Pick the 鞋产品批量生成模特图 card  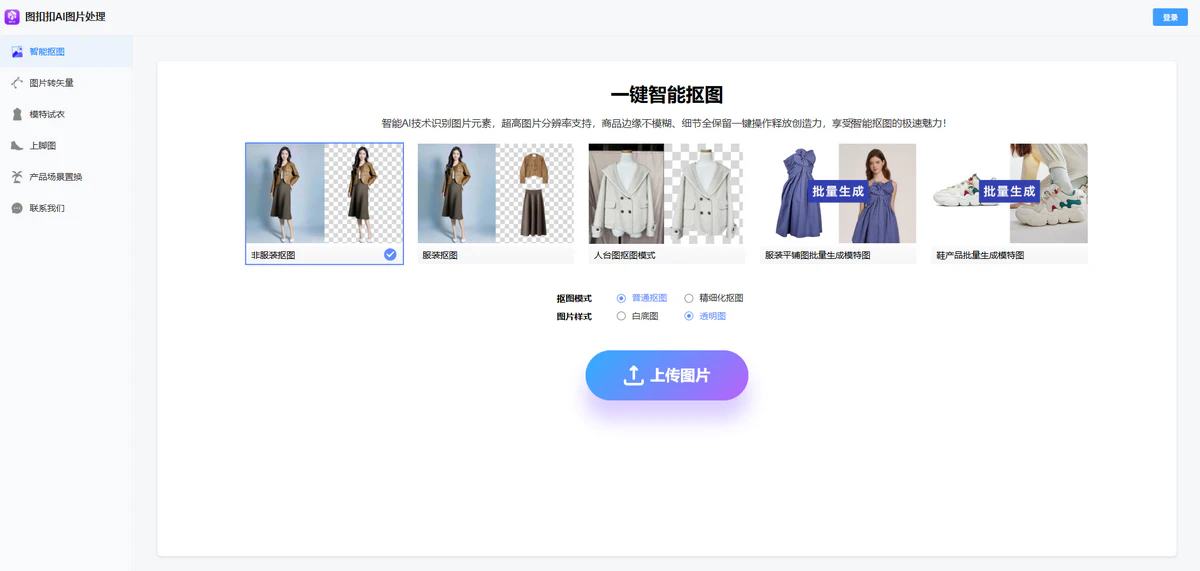point(1009,203)
